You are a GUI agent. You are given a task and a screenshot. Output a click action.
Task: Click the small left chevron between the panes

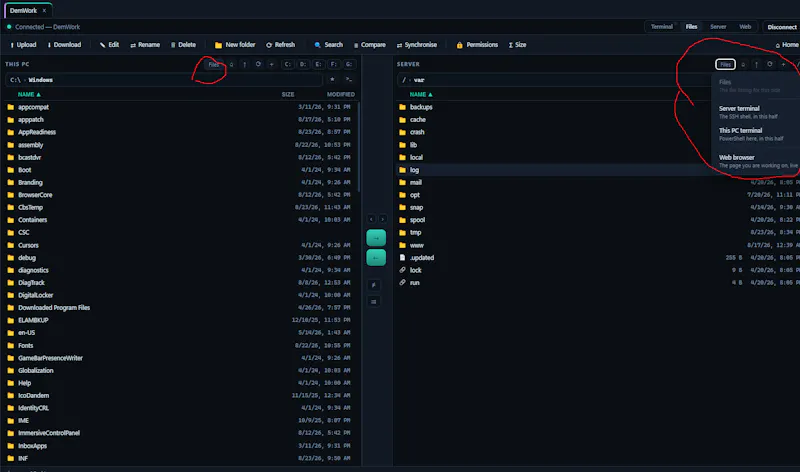coord(371,219)
